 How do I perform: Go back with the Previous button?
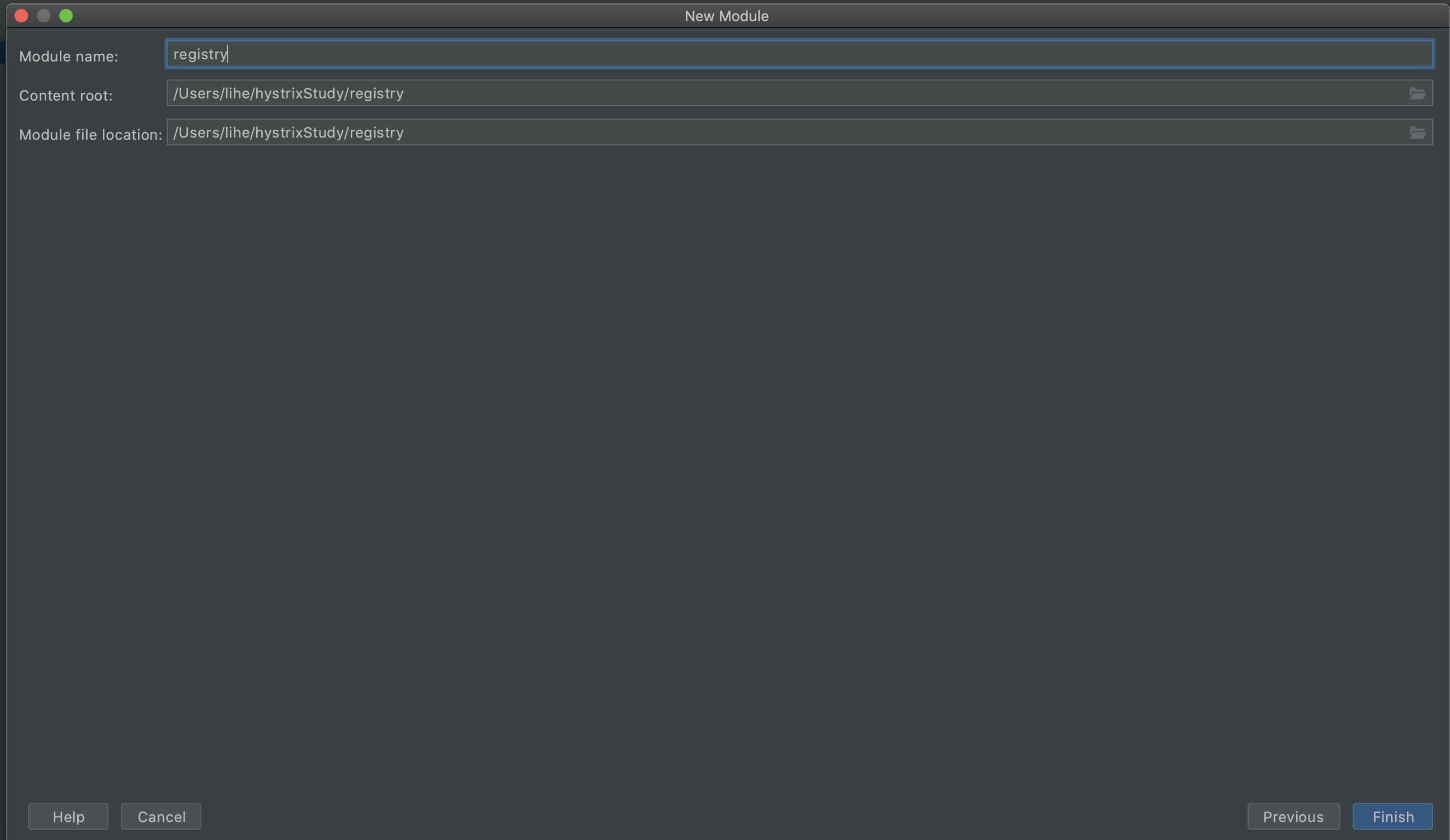(x=1293, y=817)
